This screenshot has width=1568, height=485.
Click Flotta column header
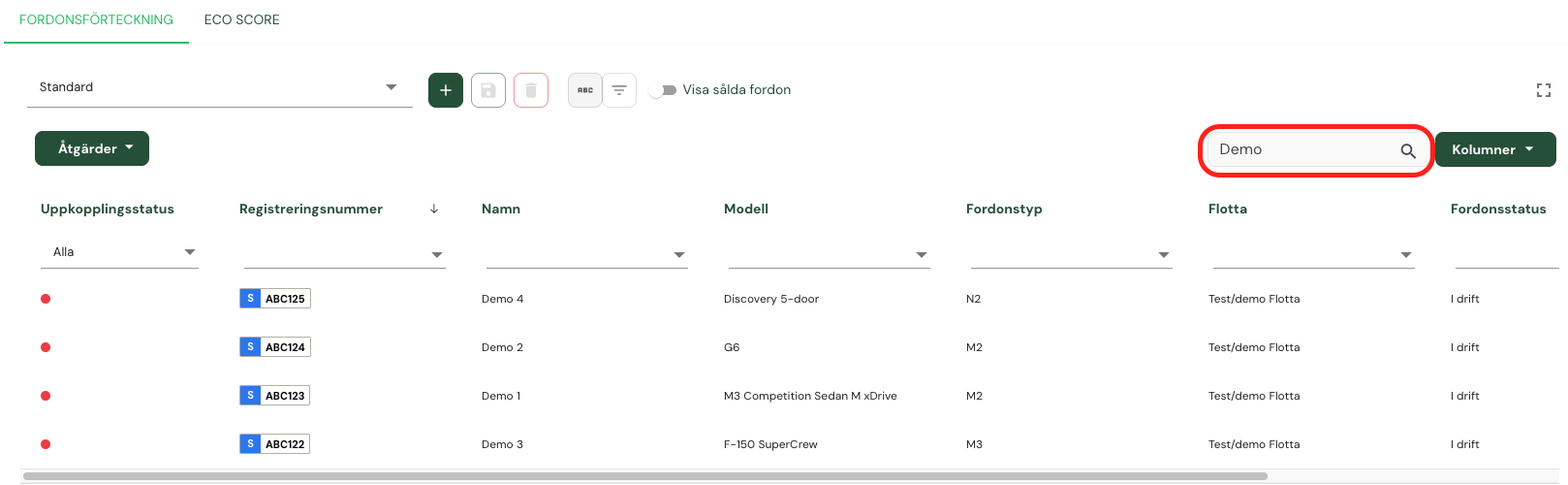click(1228, 209)
